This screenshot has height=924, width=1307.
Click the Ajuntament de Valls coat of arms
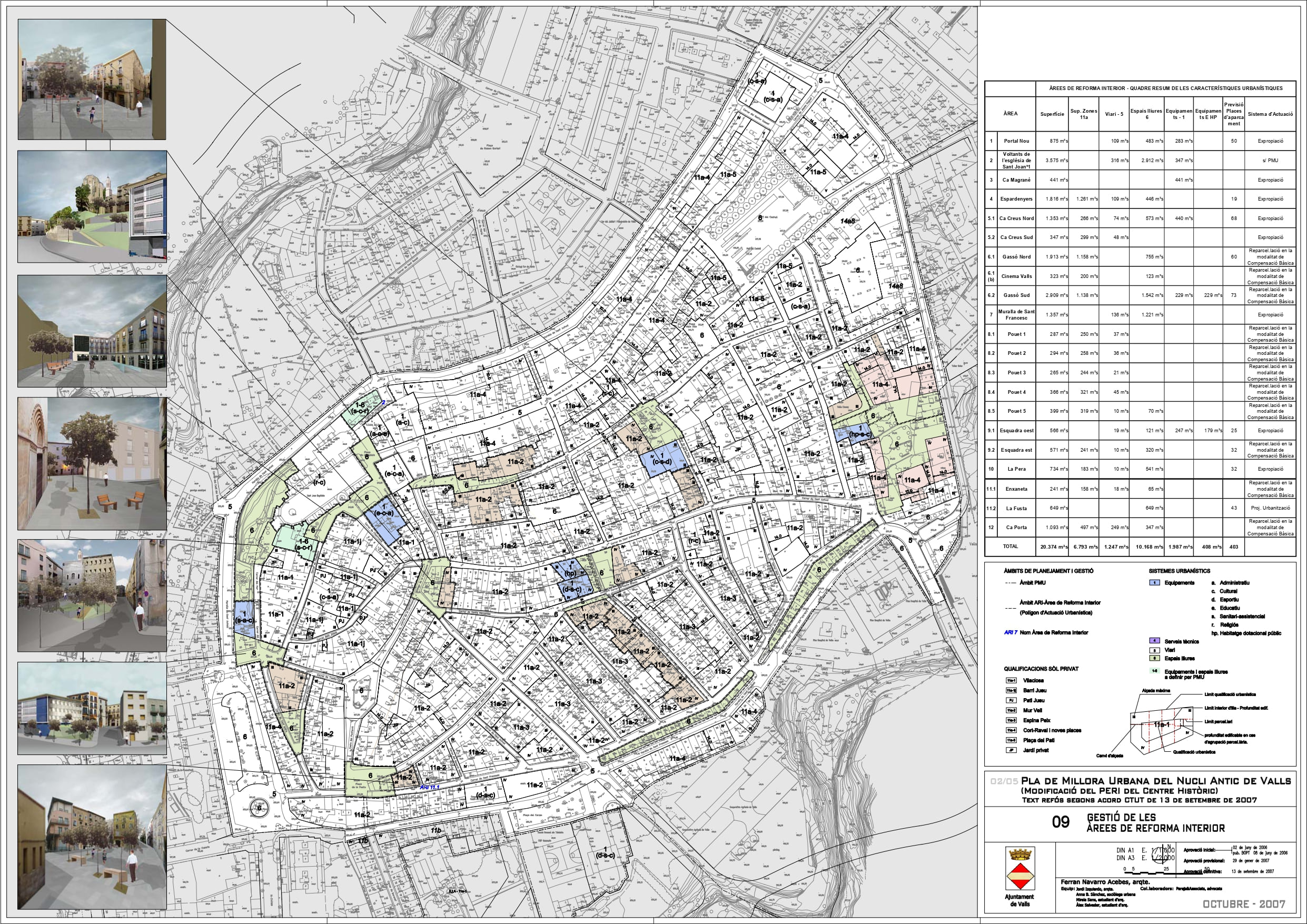pos(1019,869)
